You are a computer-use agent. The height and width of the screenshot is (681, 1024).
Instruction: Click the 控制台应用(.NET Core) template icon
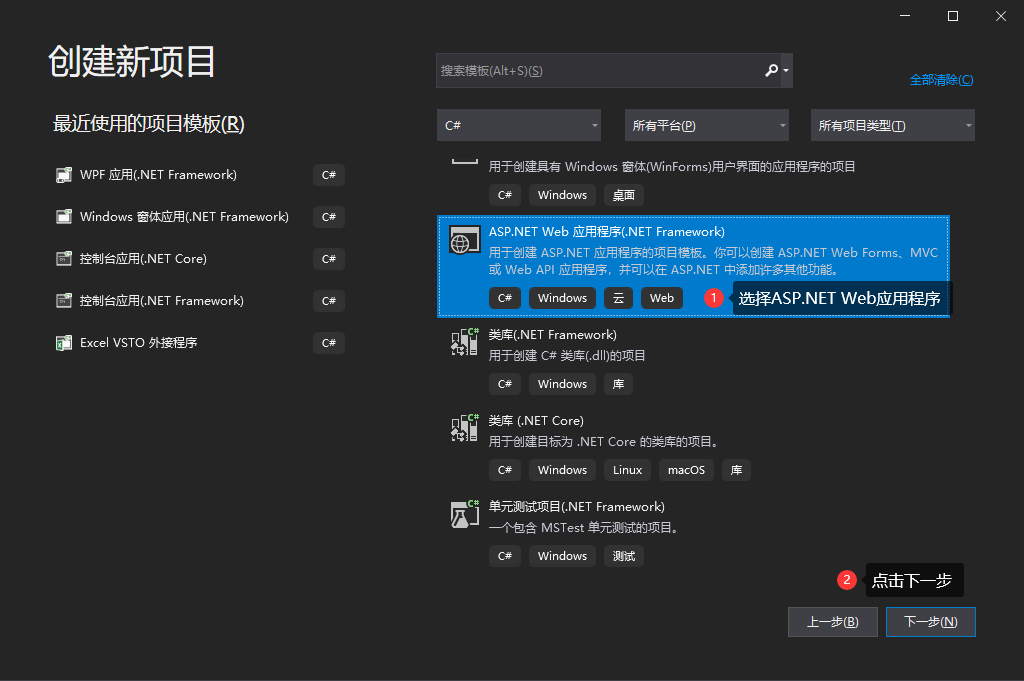(x=63, y=259)
